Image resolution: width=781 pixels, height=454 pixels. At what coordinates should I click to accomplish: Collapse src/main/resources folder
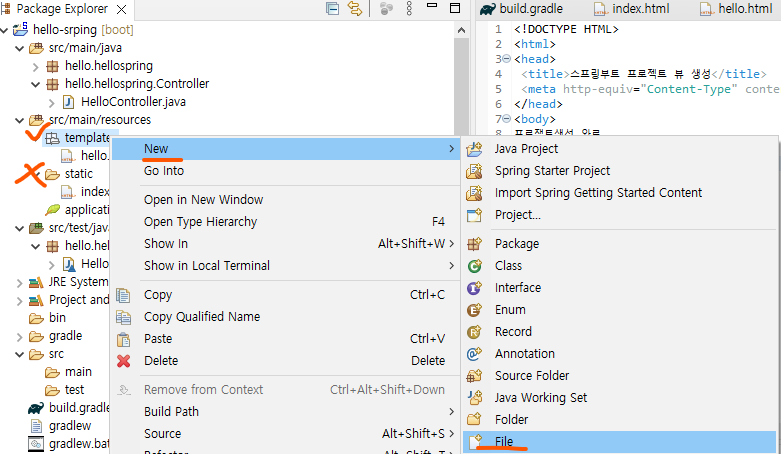[x=19, y=120]
